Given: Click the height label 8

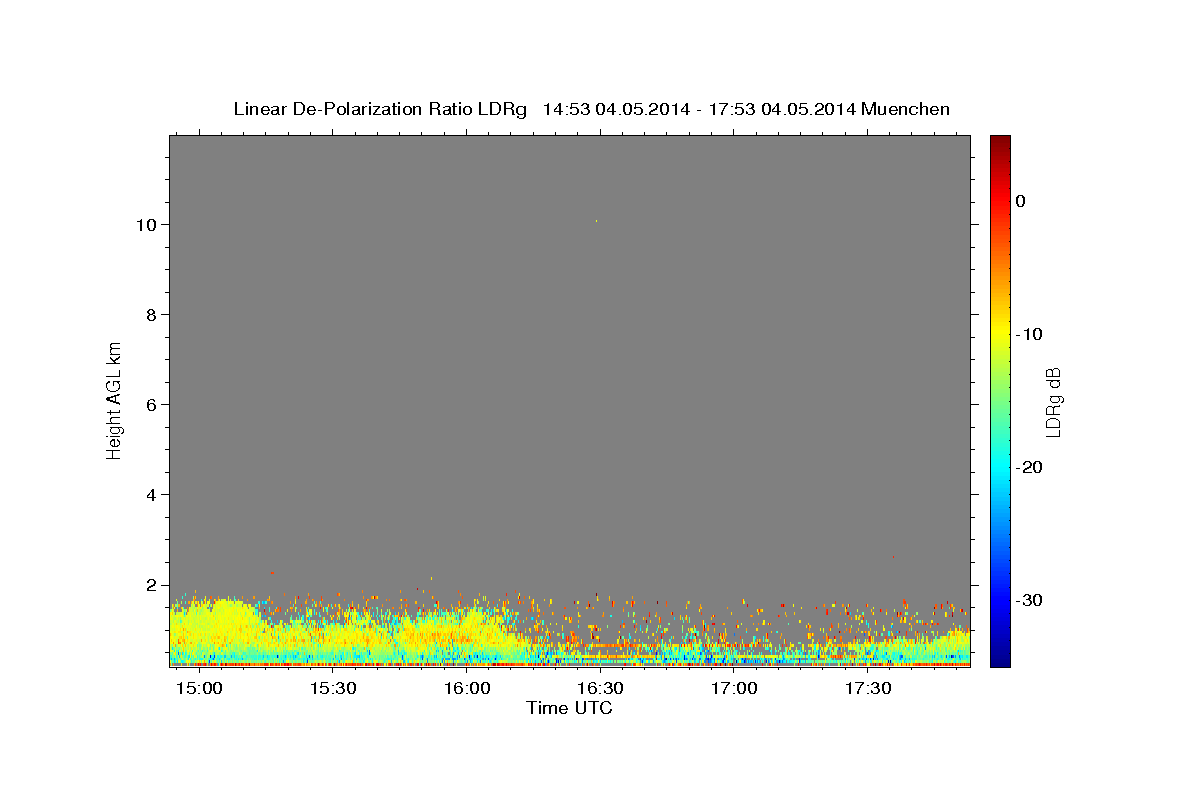Looking at the screenshot, I should [153, 314].
